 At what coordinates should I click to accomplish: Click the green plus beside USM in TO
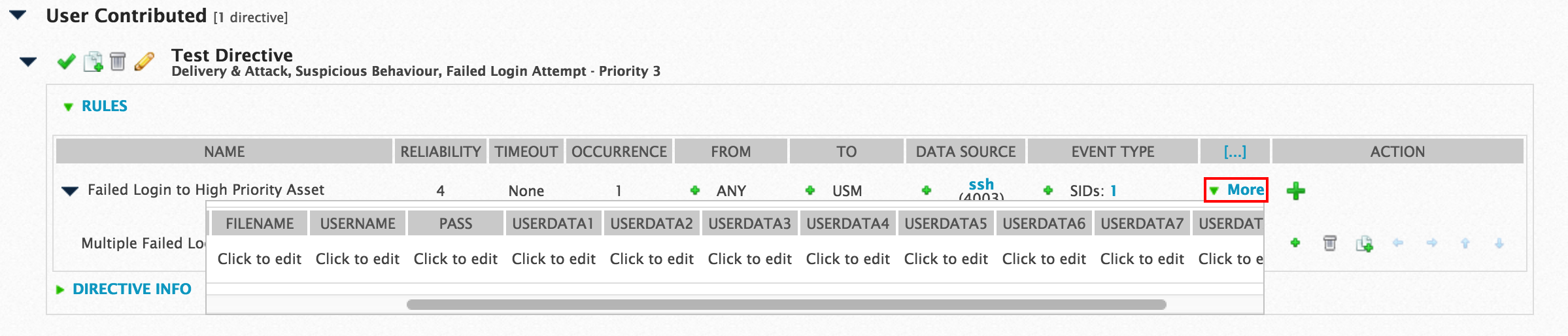click(x=810, y=190)
